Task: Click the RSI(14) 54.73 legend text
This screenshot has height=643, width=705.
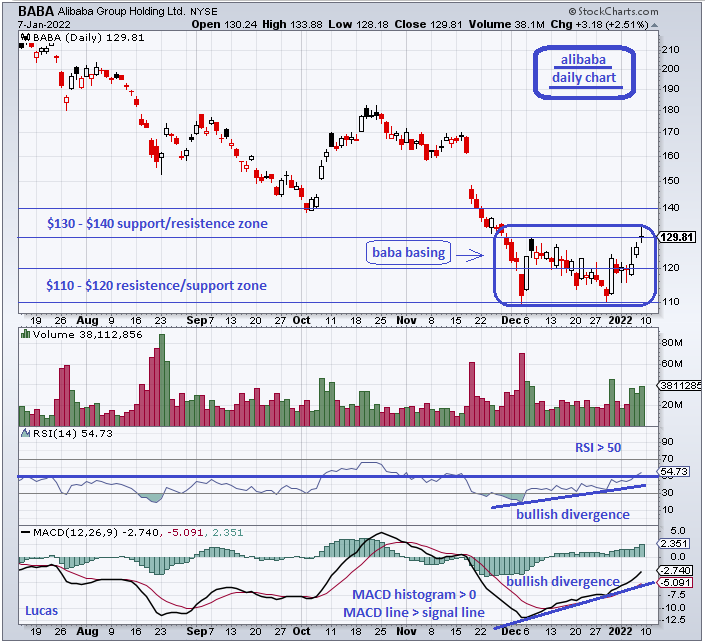Action: 72,433
